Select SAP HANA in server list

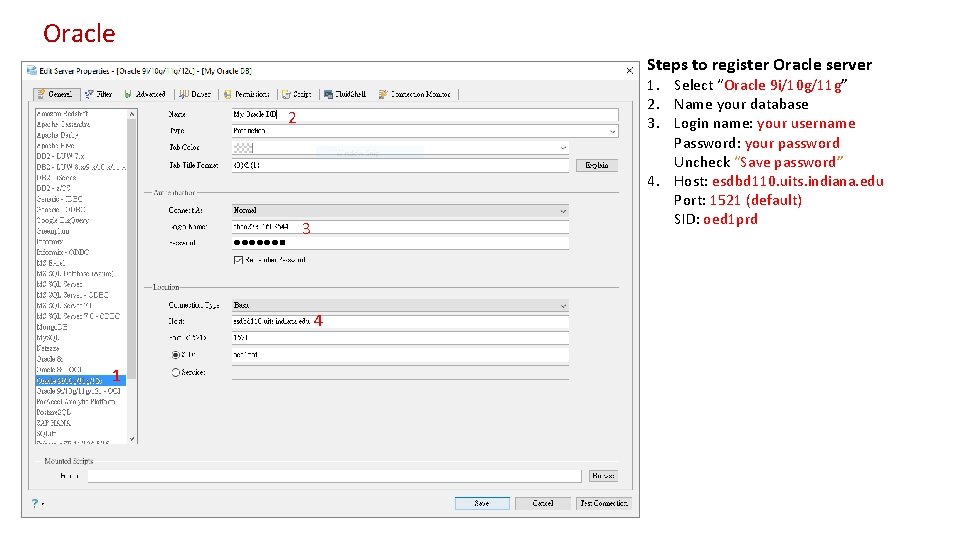(x=53, y=423)
